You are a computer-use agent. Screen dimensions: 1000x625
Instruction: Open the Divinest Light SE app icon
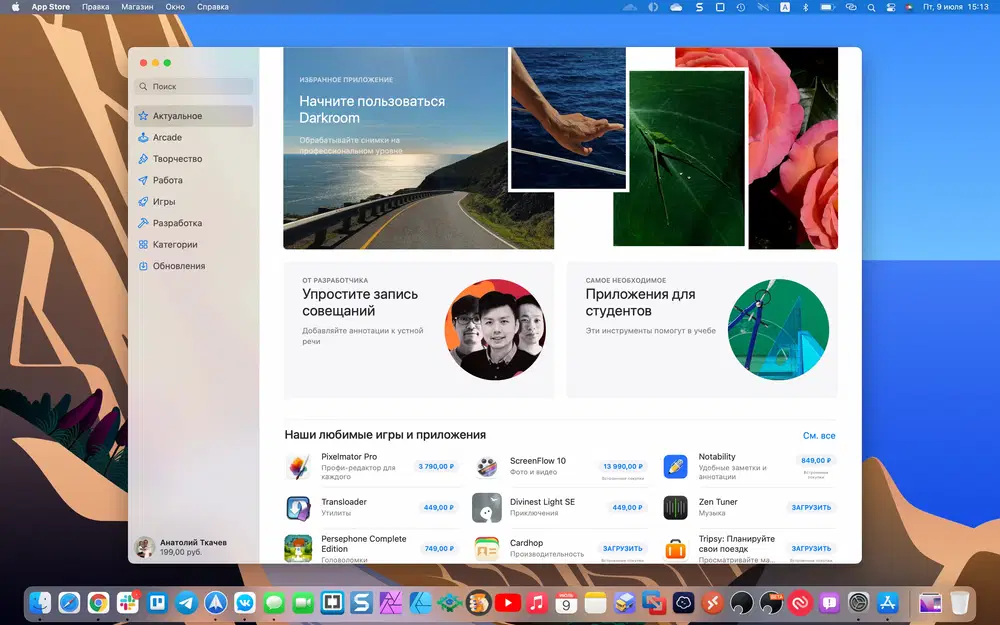click(487, 508)
